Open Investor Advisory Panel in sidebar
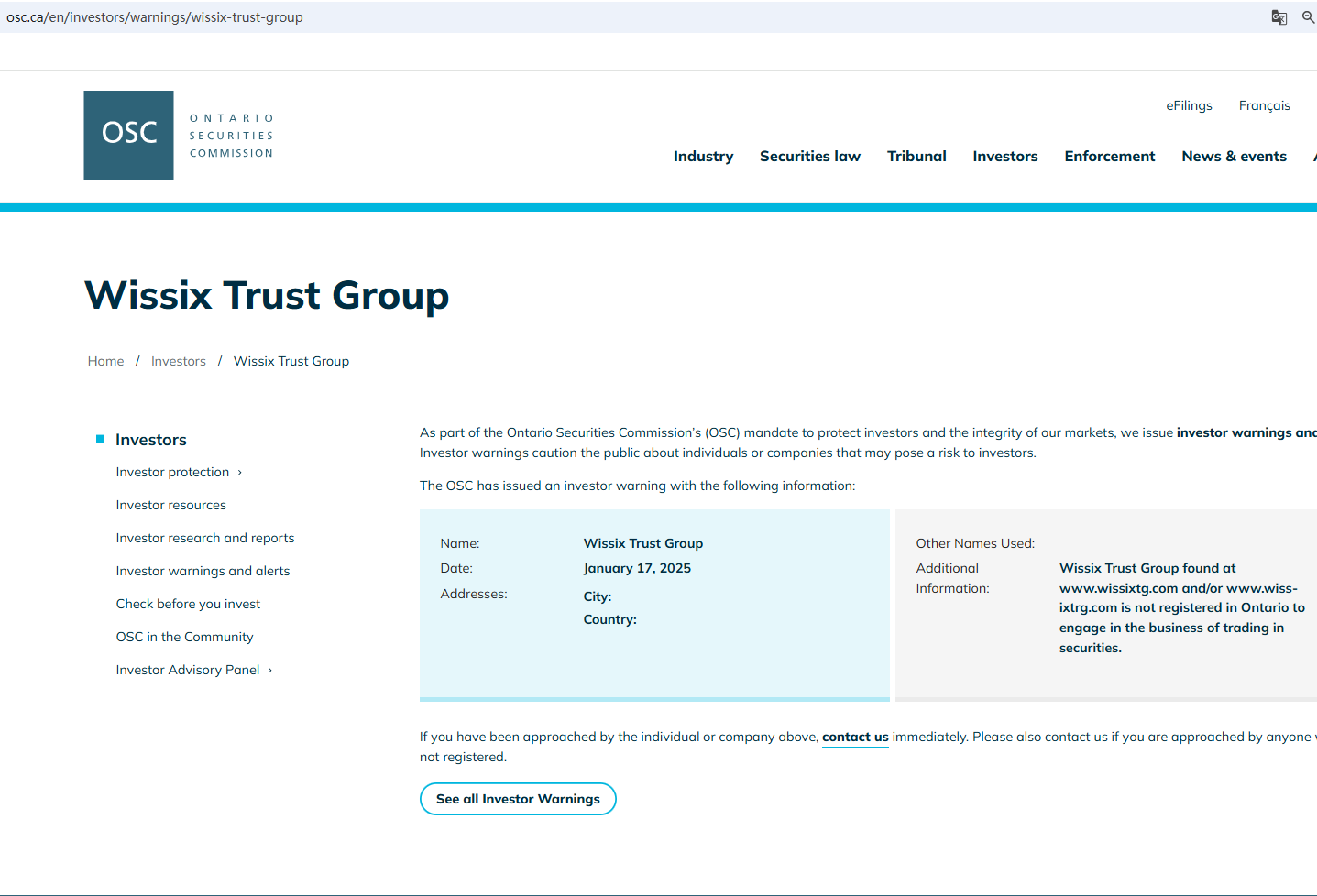The height and width of the screenshot is (896, 1317). tap(188, 670)
